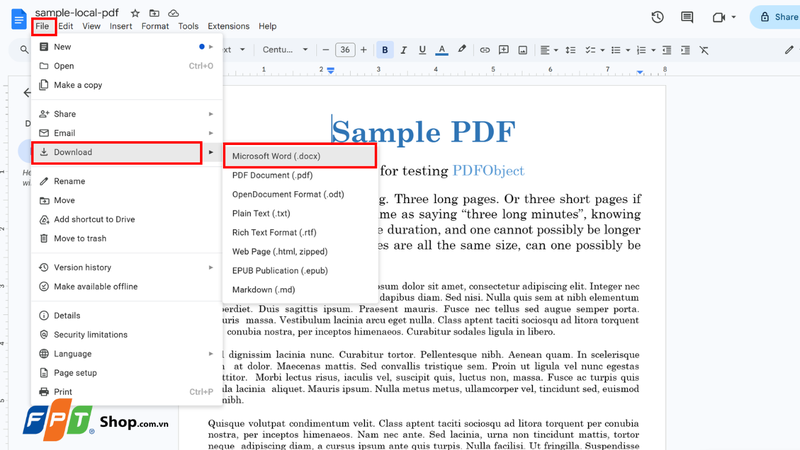This screenshot has width=800, height=450.
Task: Expand Version history submenu
Action: 127,267
